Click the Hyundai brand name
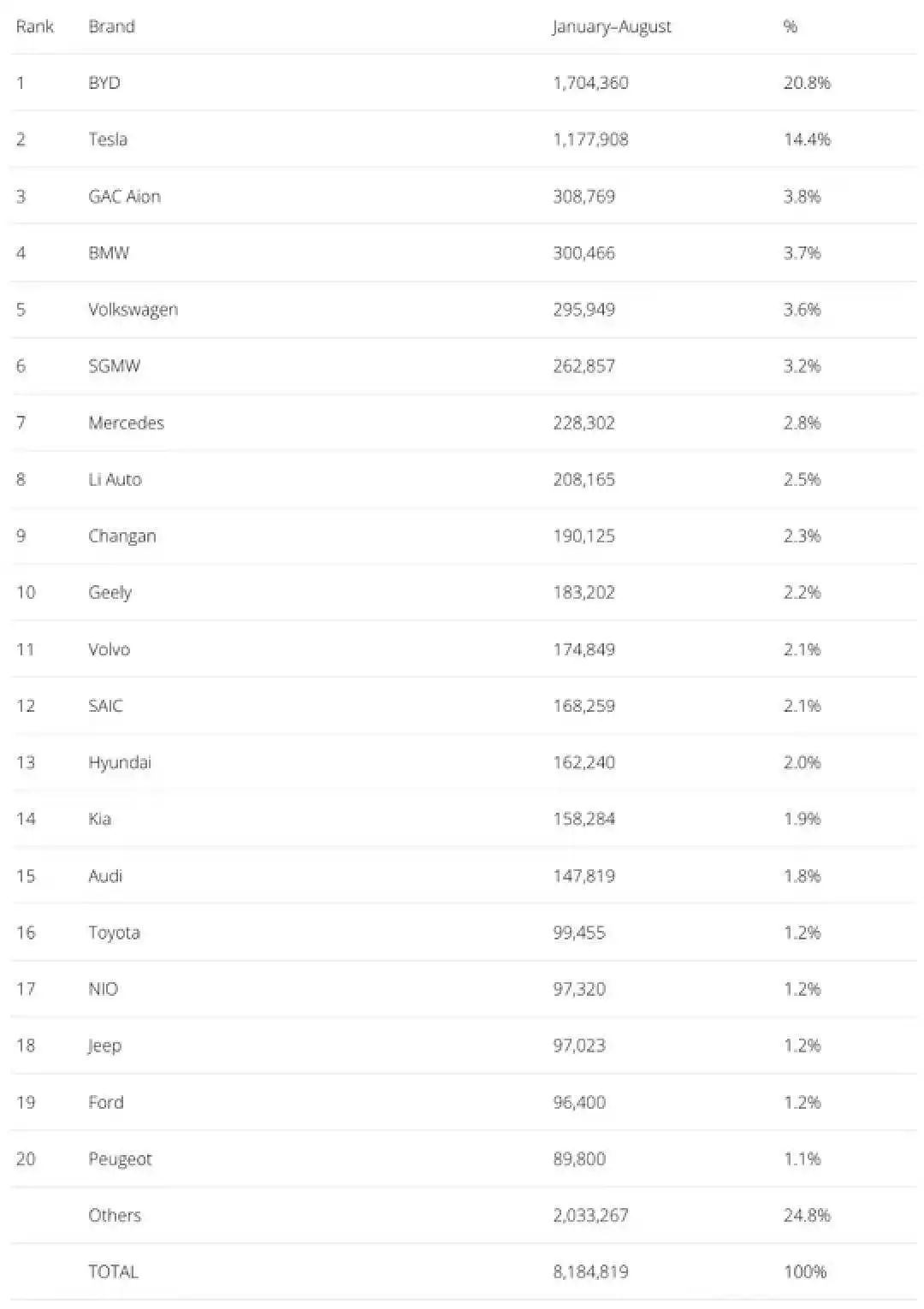Image resolution: width=924 pixels, height=1309 pixels. click(x=120, y=762)
